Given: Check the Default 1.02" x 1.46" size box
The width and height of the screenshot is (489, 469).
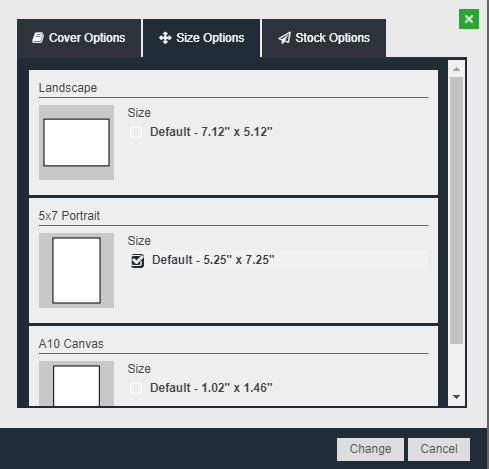Looking at the screenshot, I should [136, 388].
